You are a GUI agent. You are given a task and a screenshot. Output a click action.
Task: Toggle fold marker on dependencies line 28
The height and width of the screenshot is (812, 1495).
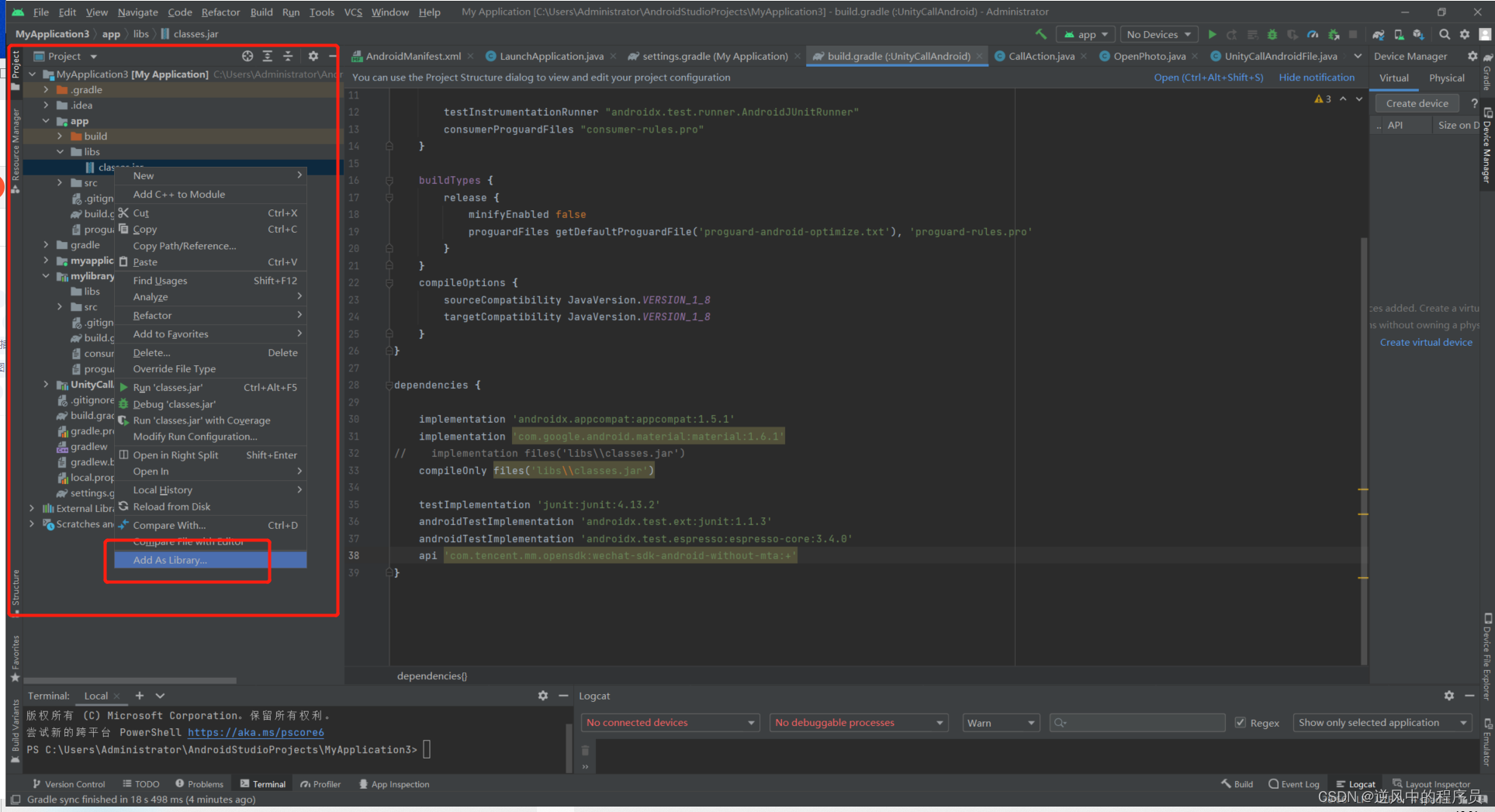click(389, 385)
